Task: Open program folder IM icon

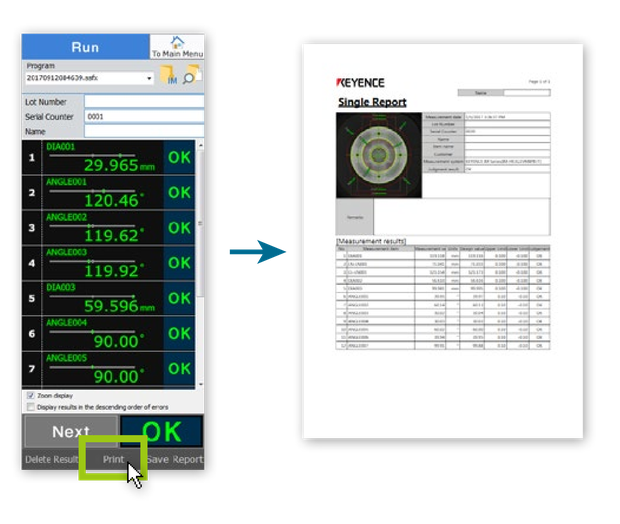Action: 168,74
